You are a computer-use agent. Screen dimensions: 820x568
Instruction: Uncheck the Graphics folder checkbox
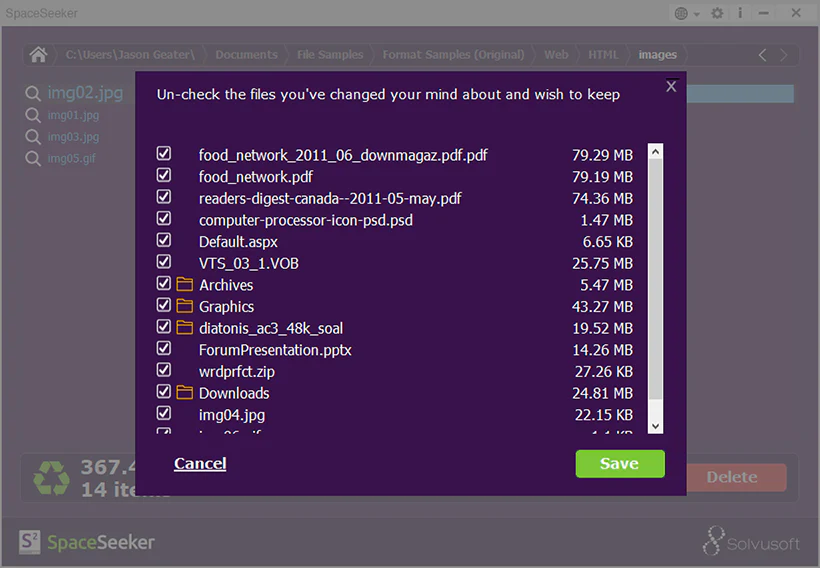(164, 305)
